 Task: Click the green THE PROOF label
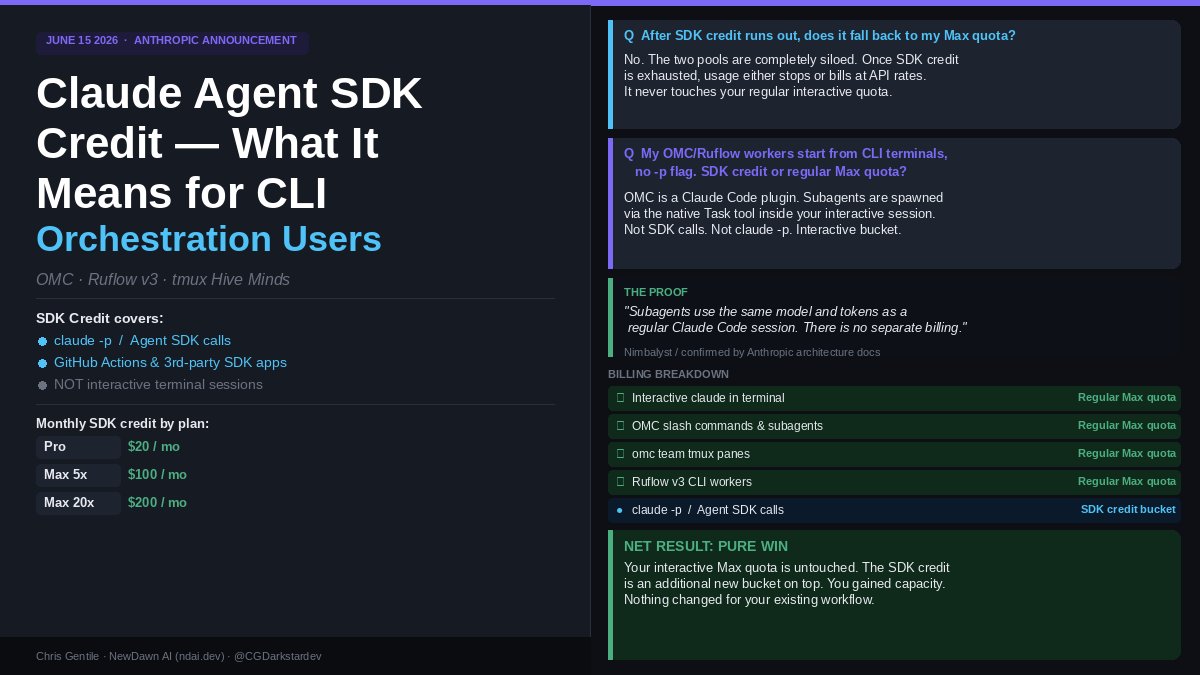(x=656, y=292)
